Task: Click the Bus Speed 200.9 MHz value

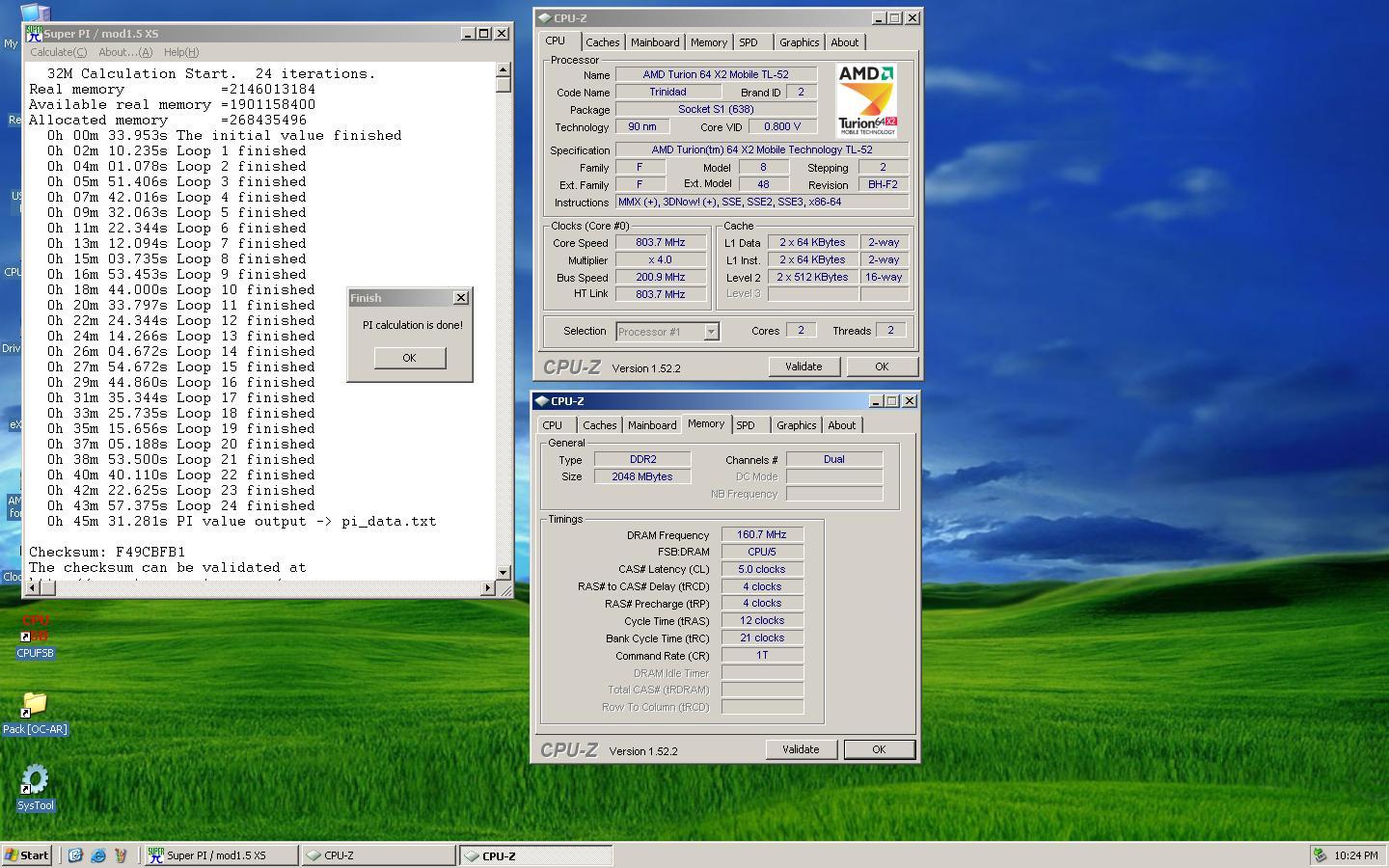Action: pos(661,278)
